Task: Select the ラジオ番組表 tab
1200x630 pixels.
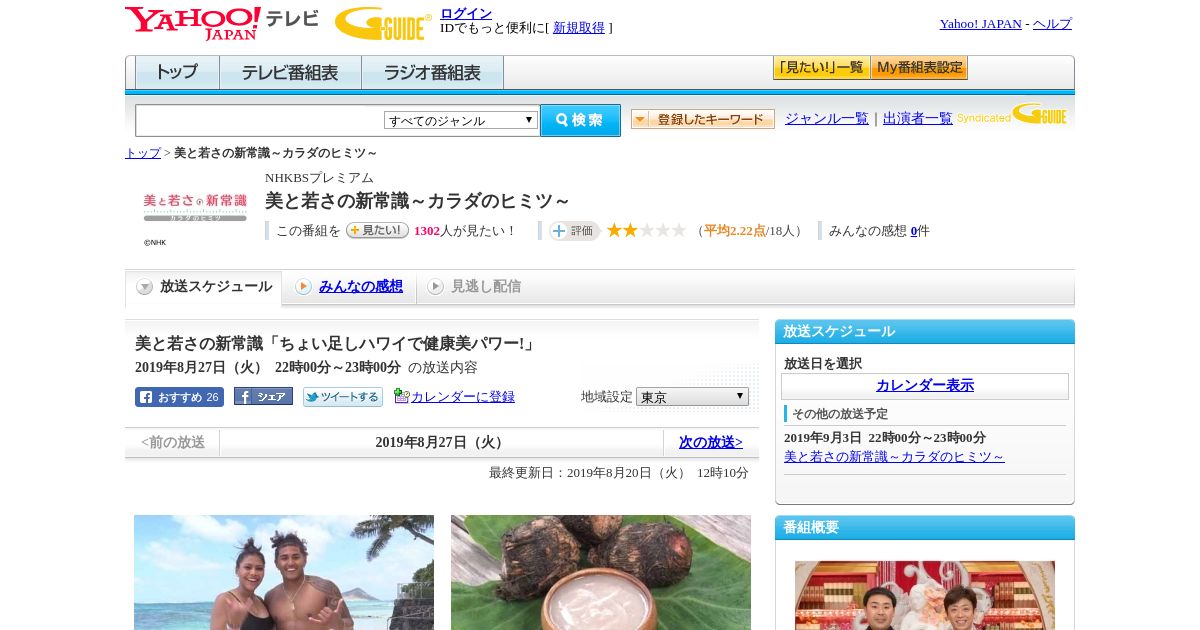Action: click(432, 73)
